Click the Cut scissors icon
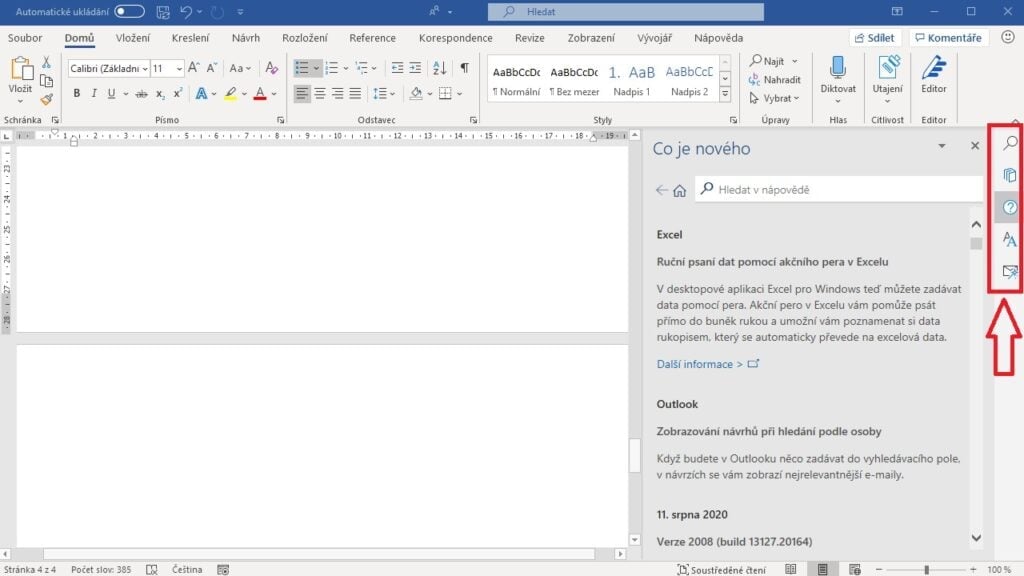1024x576 pixels. point(46,62)
